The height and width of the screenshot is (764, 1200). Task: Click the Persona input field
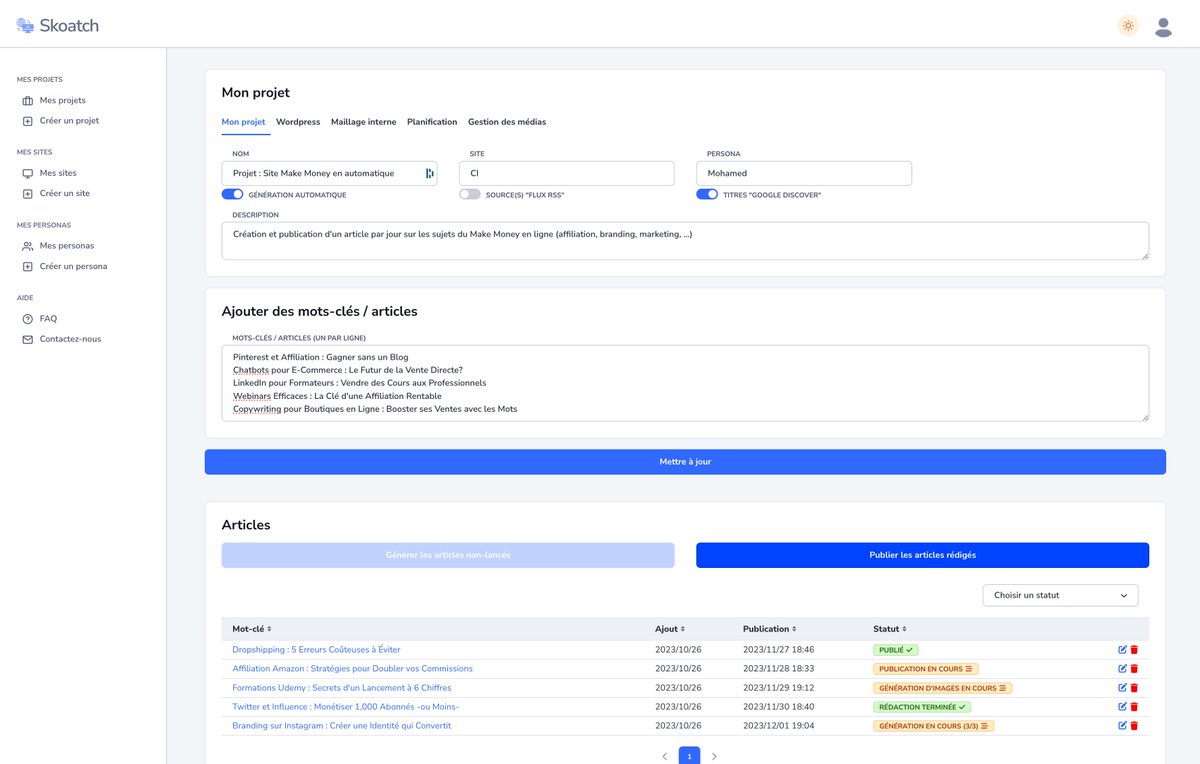[x=804, y=173]
